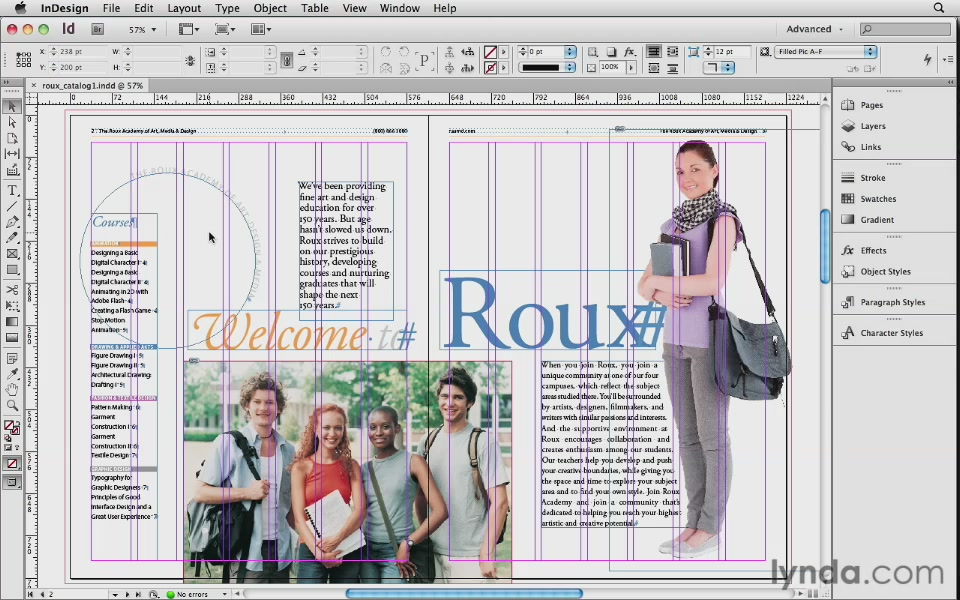Open the Object menu
Image resolution: width=960 pixels, height=600 pixels.
269,8
